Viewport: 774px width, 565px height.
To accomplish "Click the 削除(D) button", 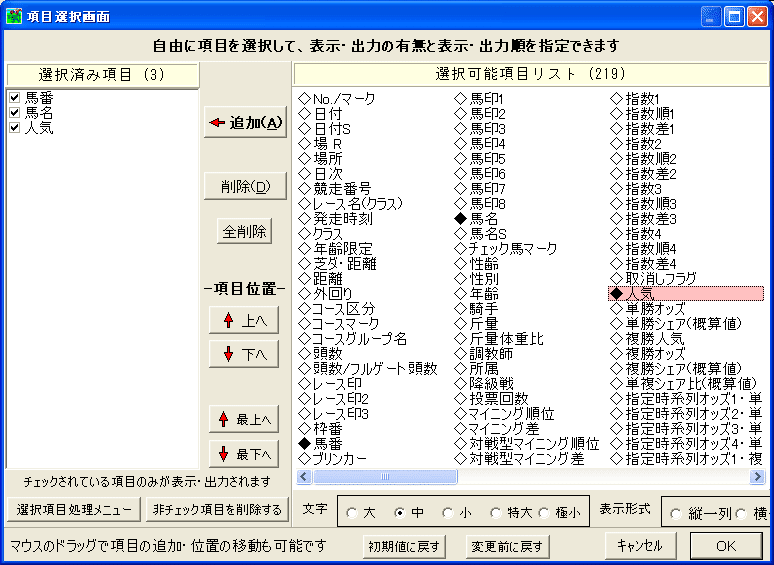I will click(245, 187).
